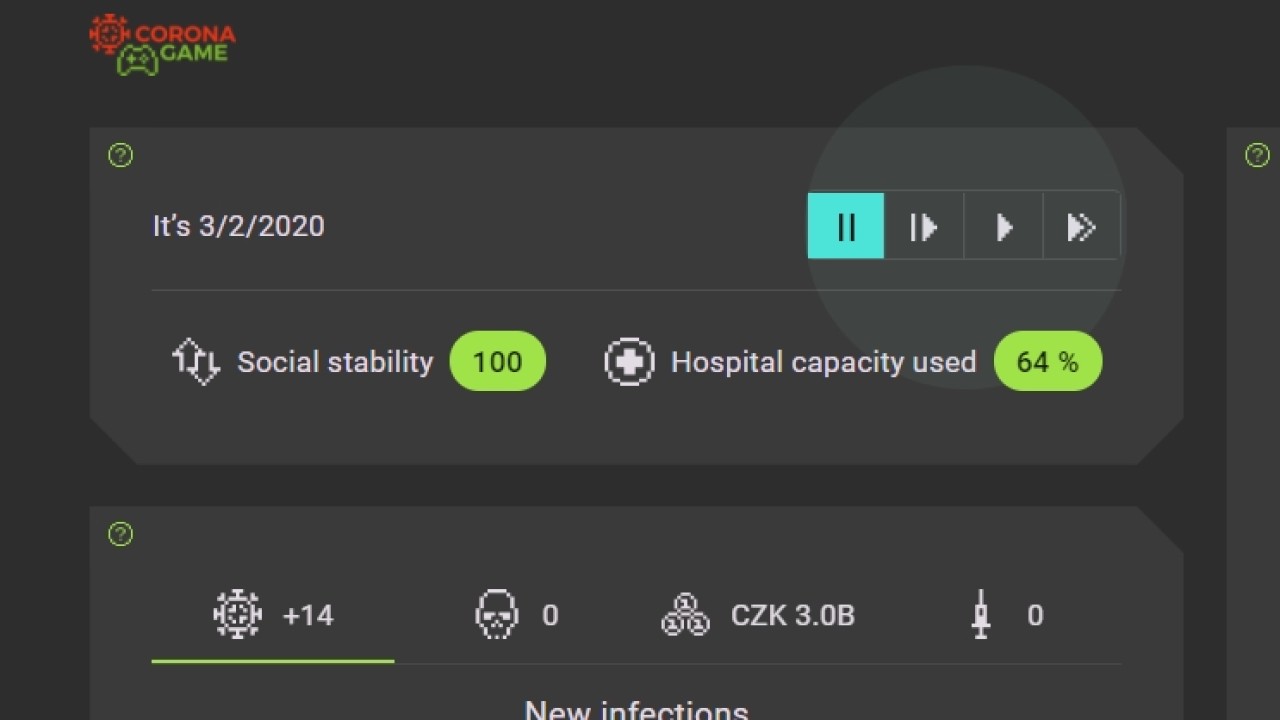
Task: Play the simulation at normal speed
Action: pyautogui.click(x=1003, y=227)
